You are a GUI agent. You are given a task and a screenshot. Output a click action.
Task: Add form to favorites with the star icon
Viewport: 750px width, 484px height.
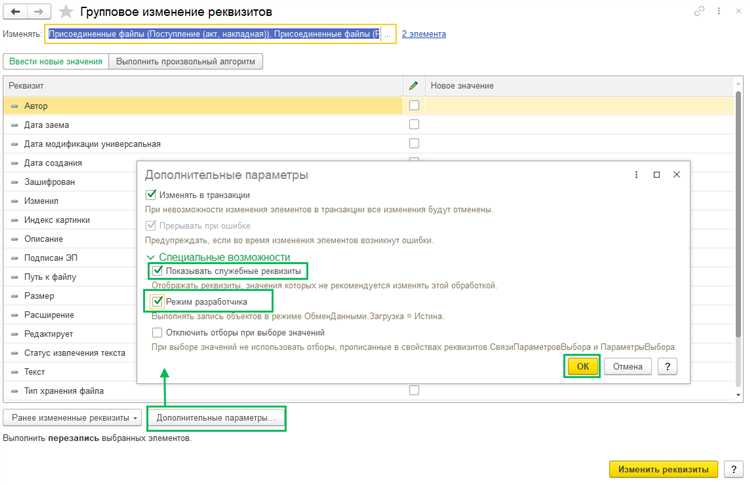(66, 12)
